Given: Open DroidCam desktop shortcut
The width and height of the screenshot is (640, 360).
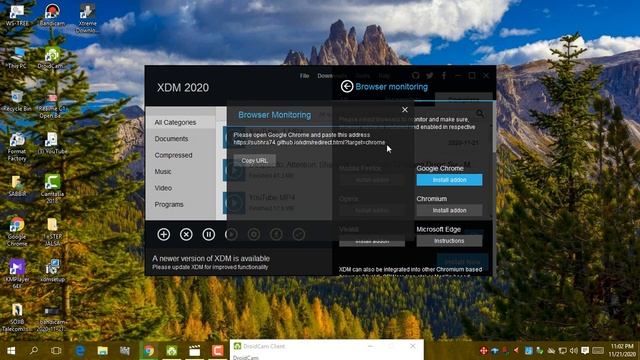Looking at the screenshot, I should pos(52,58).
